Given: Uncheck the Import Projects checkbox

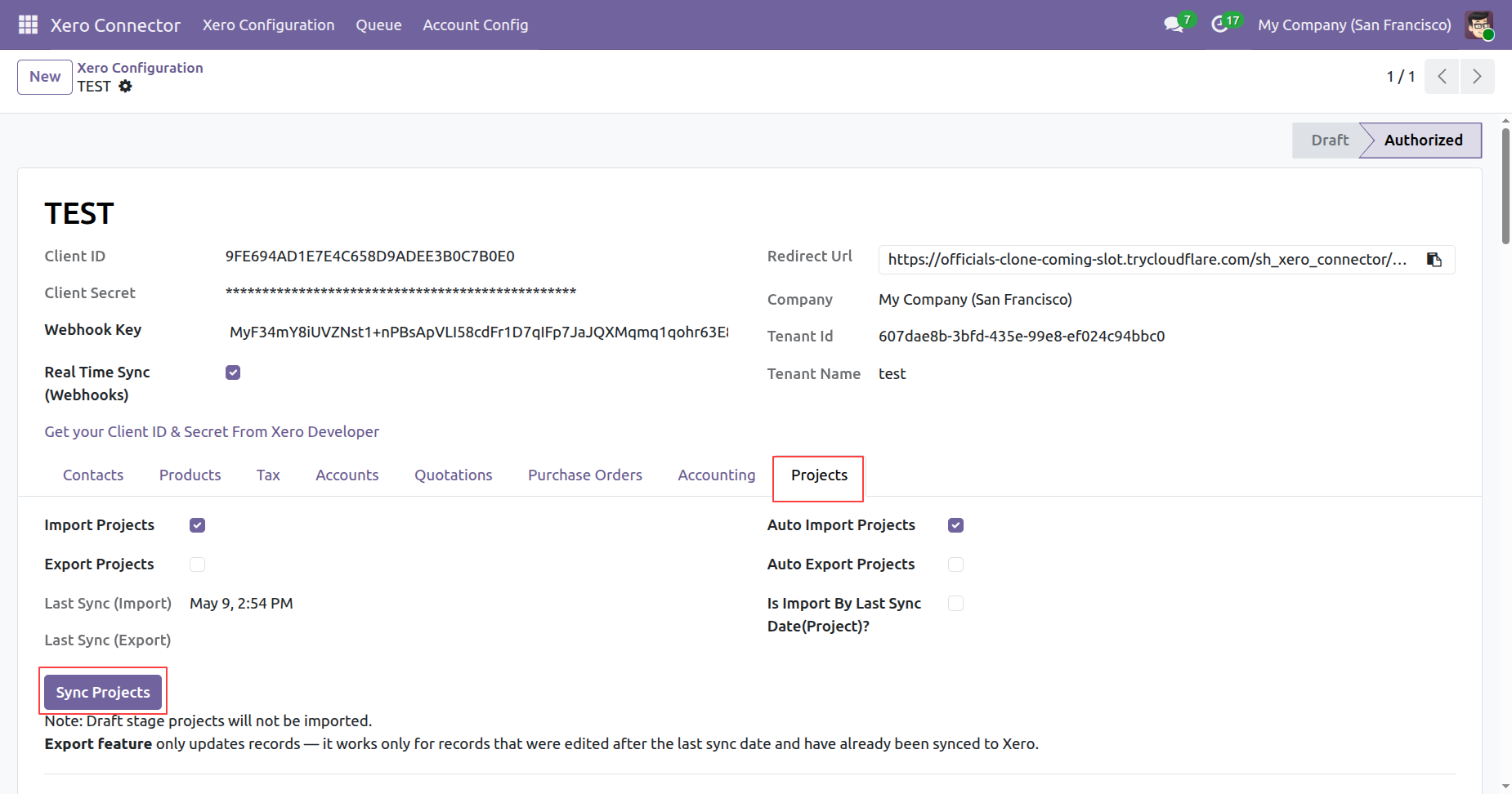Looking at the screenshot, I should click(x=197, y=525).
